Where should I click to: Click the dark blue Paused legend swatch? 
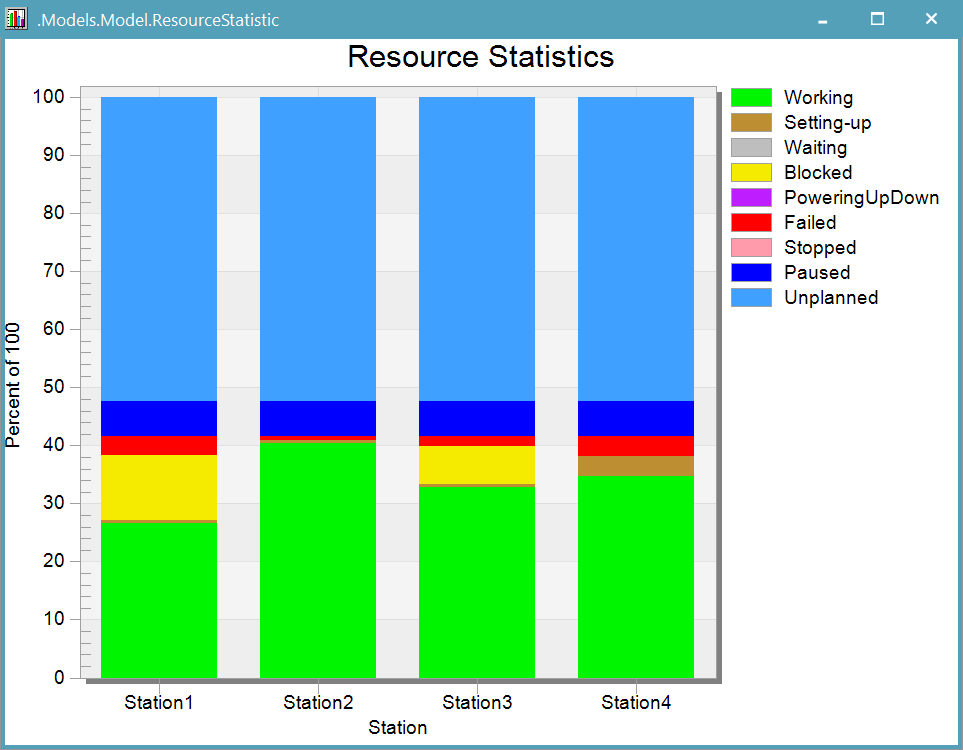[x=751, y=273]
